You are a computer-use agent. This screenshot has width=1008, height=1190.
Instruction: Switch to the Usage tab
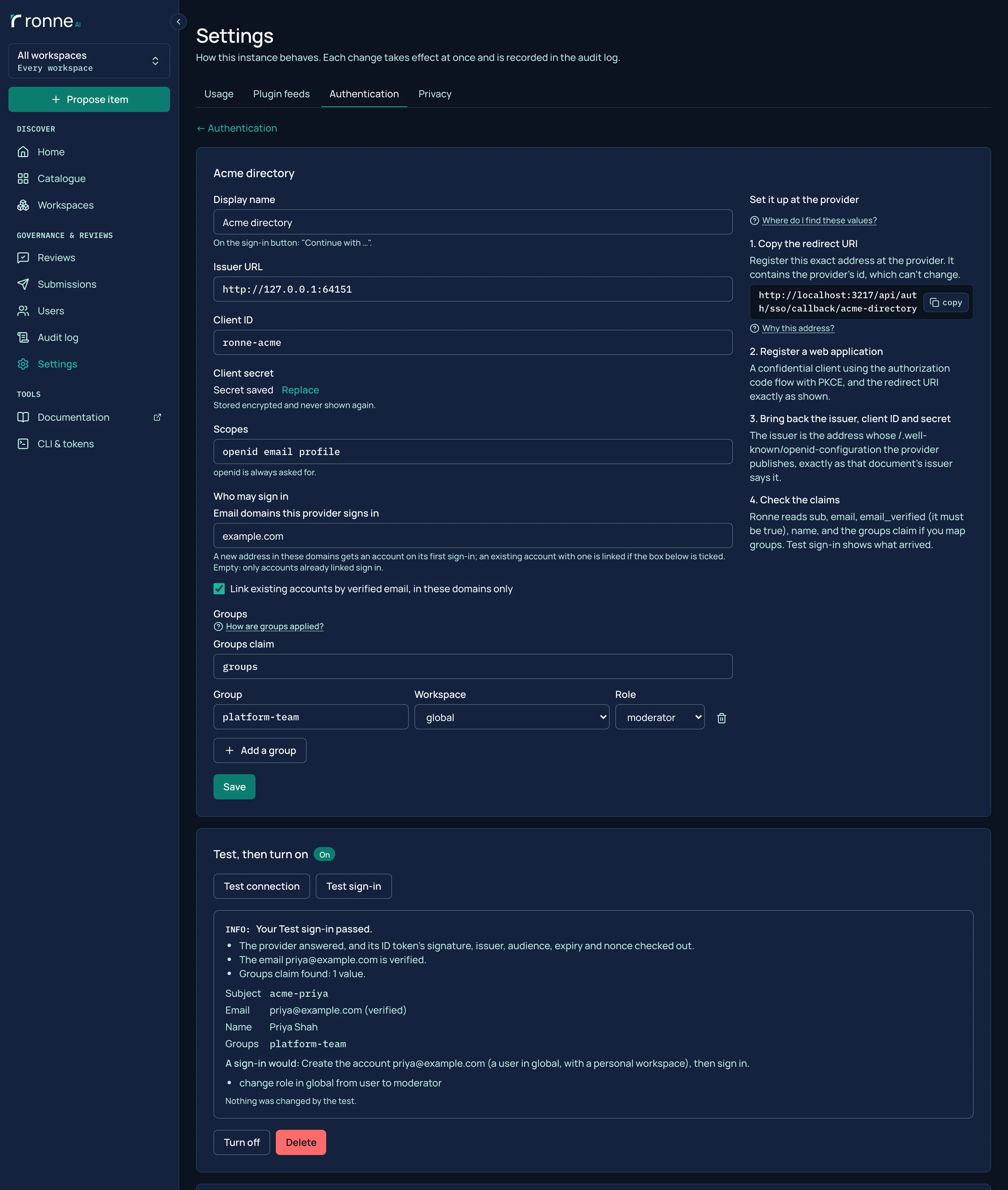(x=219, y=94)
